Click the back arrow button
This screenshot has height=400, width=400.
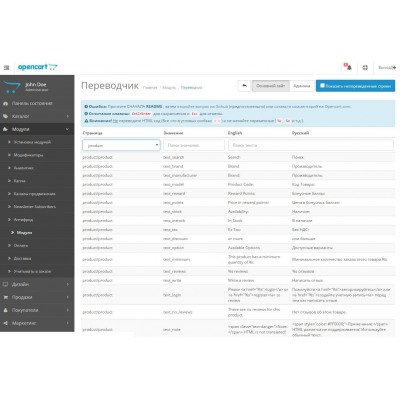tap(244, 86)
